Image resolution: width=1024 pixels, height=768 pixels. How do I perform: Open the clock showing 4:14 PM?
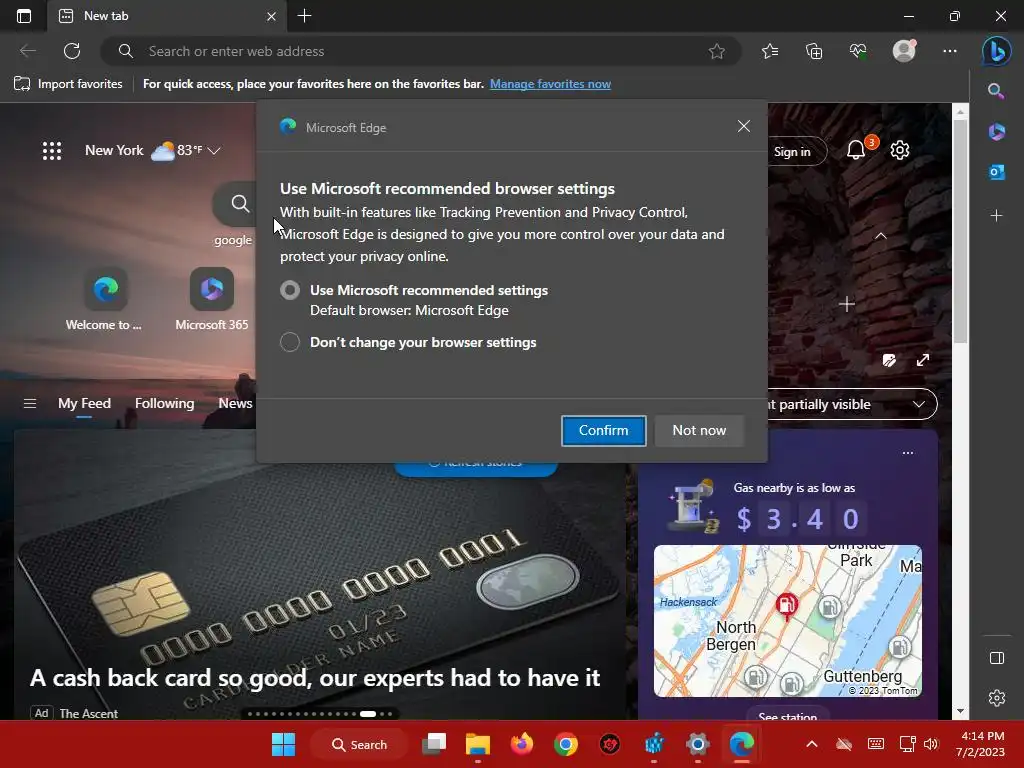click(x=980, y=744)
